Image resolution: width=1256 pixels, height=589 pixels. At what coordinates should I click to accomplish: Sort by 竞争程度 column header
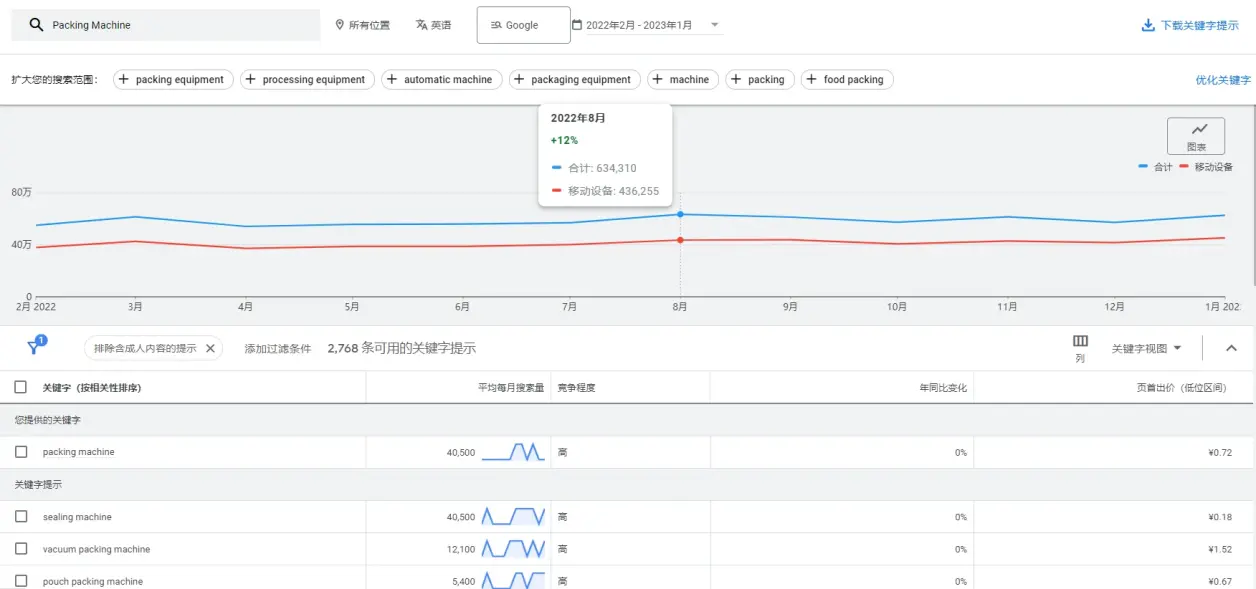(576, 387)
